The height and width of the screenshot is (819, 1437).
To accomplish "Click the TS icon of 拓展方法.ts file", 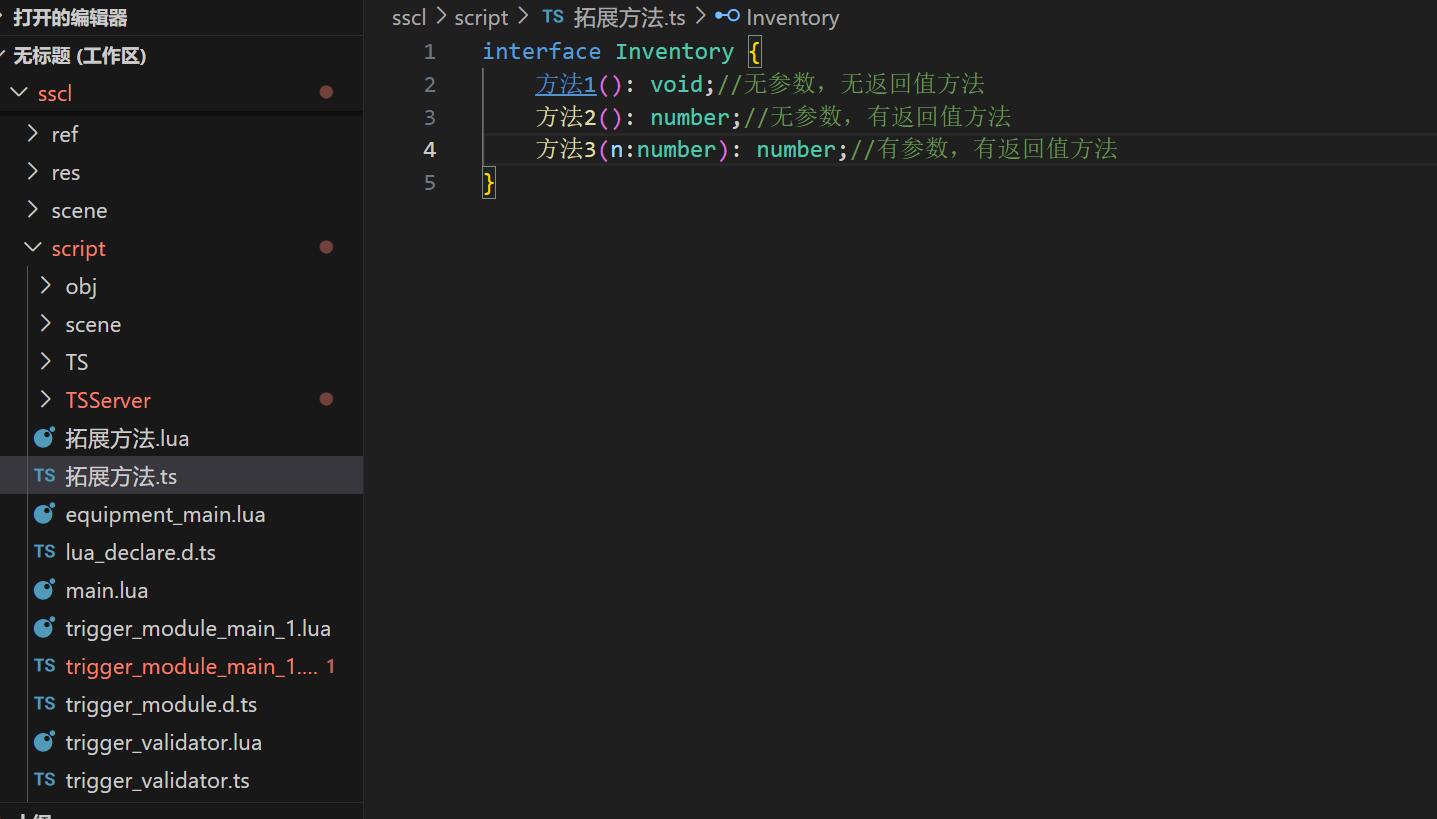I will pos(44,475).
